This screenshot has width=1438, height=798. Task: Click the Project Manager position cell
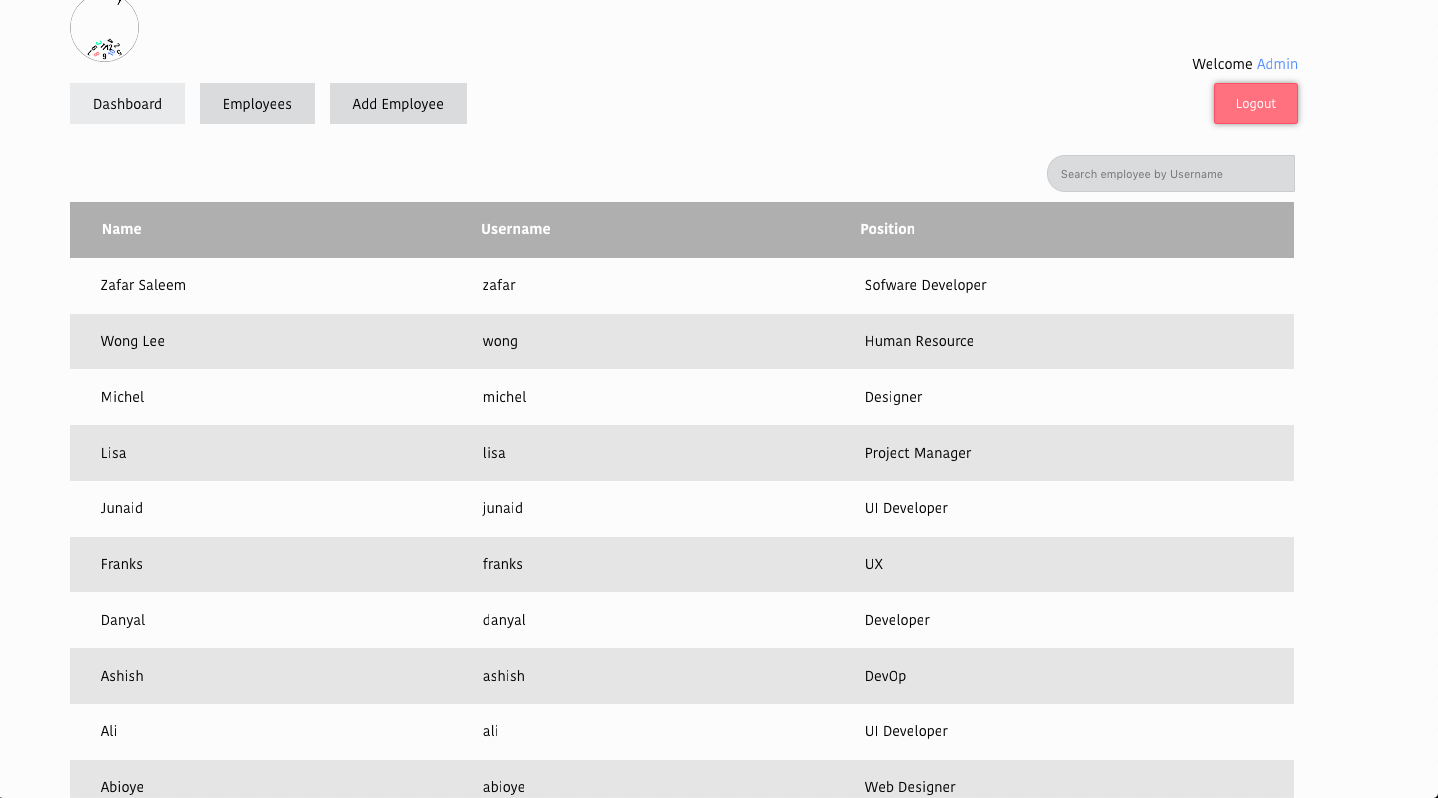coord(918,453)
